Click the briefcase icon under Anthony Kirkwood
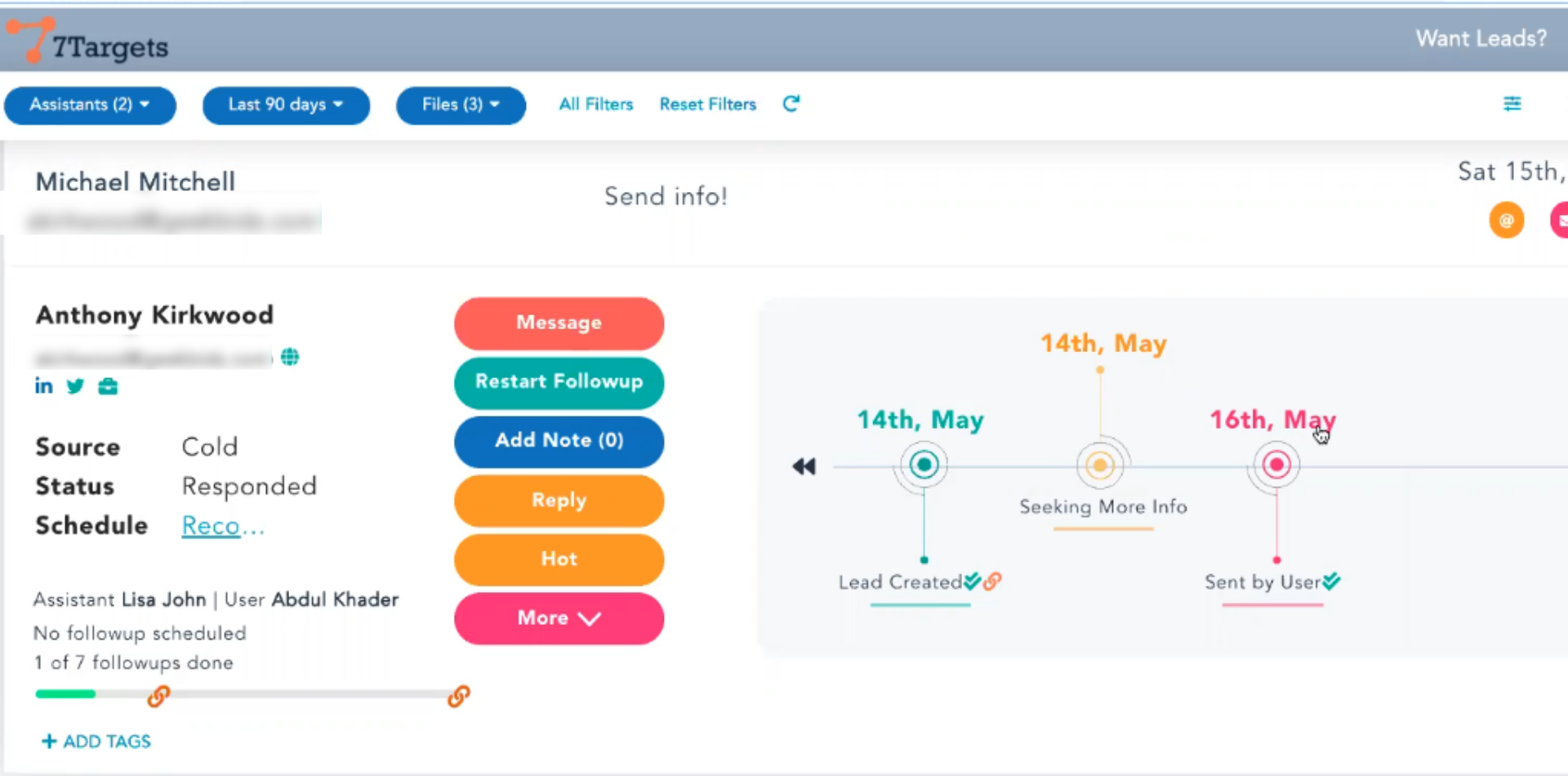The image size is (1568, 776). [108, 386]
